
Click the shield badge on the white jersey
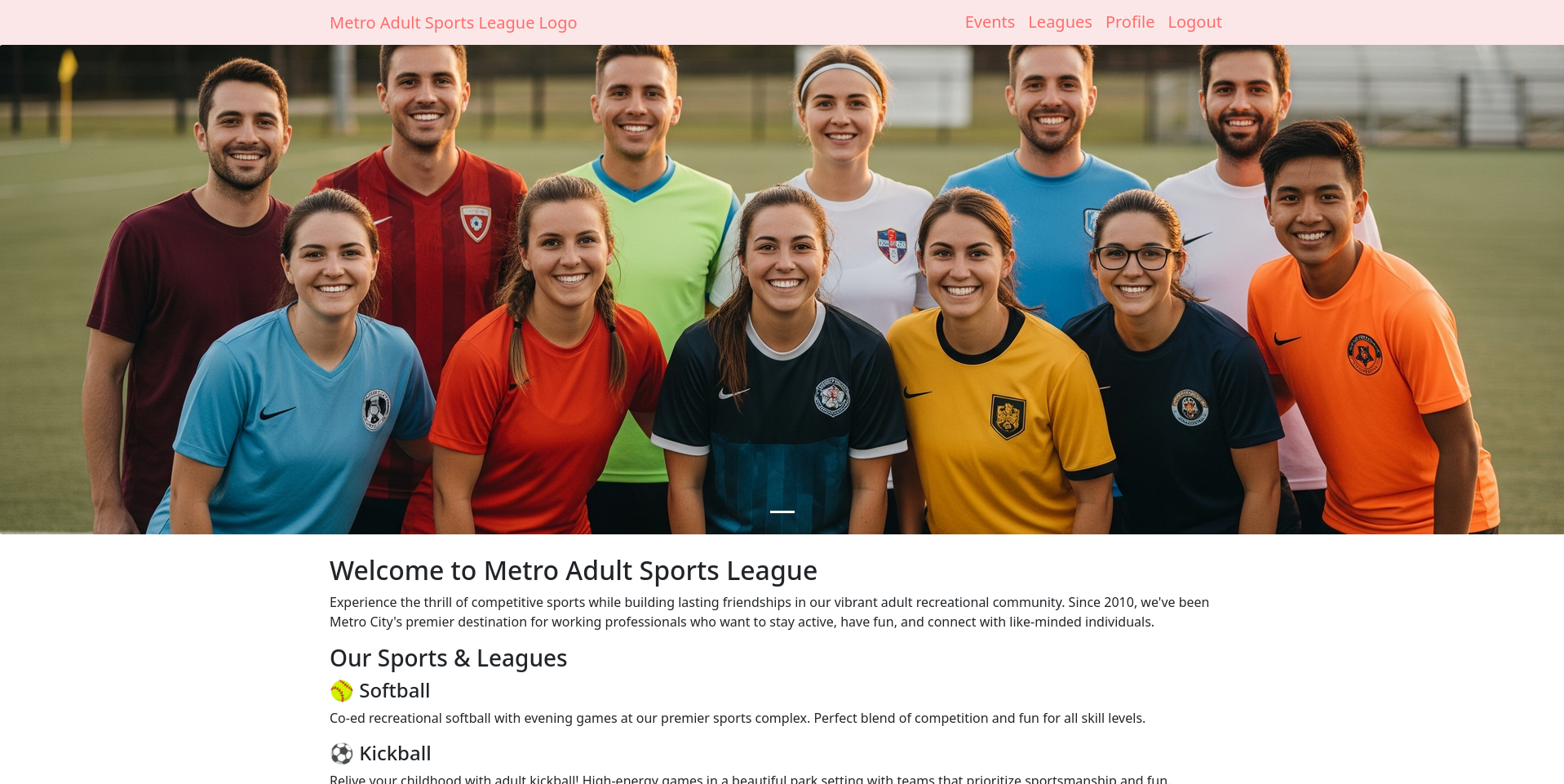click(x=892, y=245)
